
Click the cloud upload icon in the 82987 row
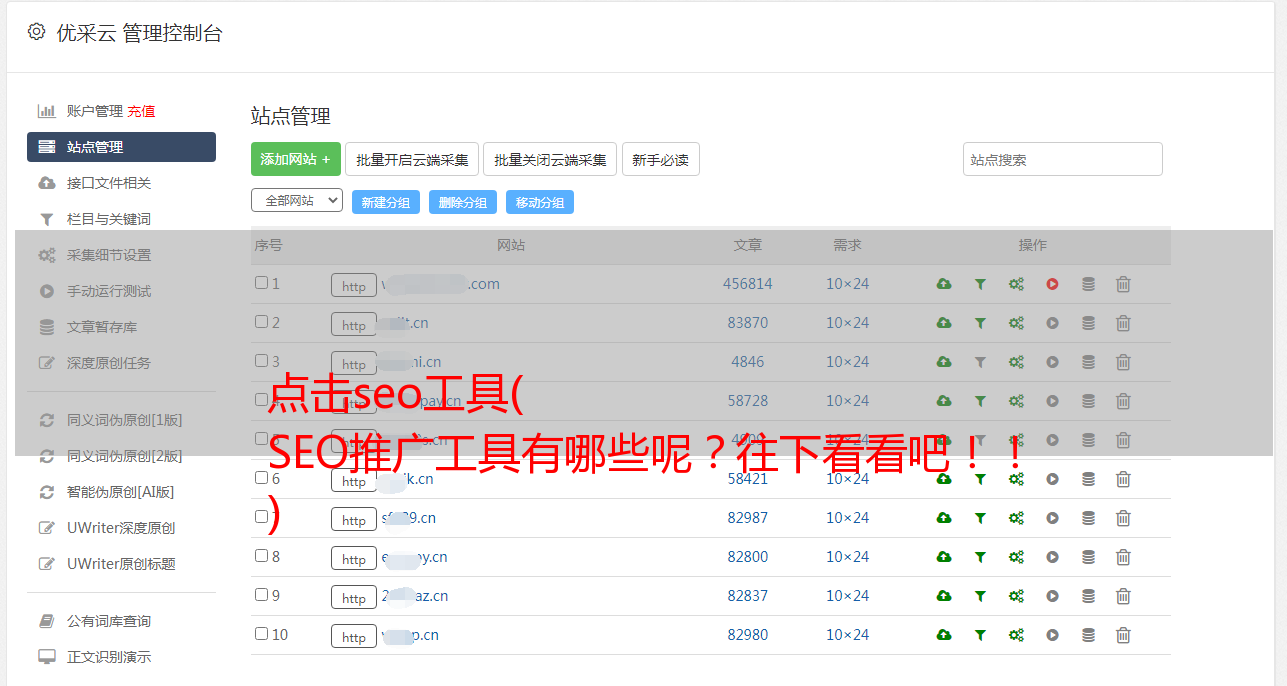(944, 518)
